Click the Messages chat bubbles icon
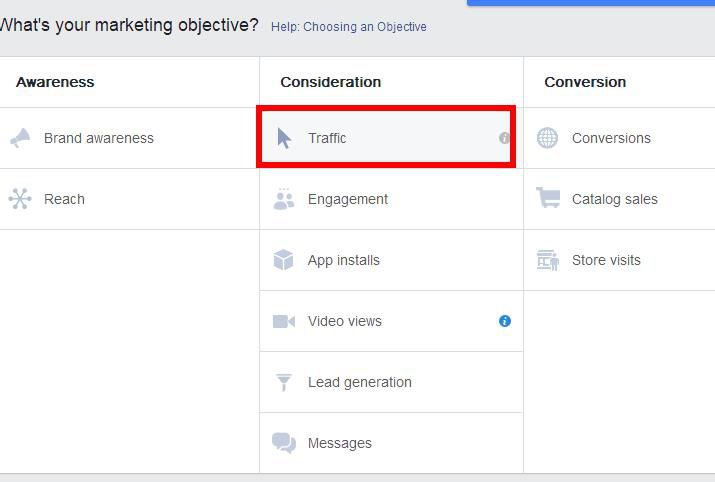This screenshot has width=715, height=482. (284, 443)
